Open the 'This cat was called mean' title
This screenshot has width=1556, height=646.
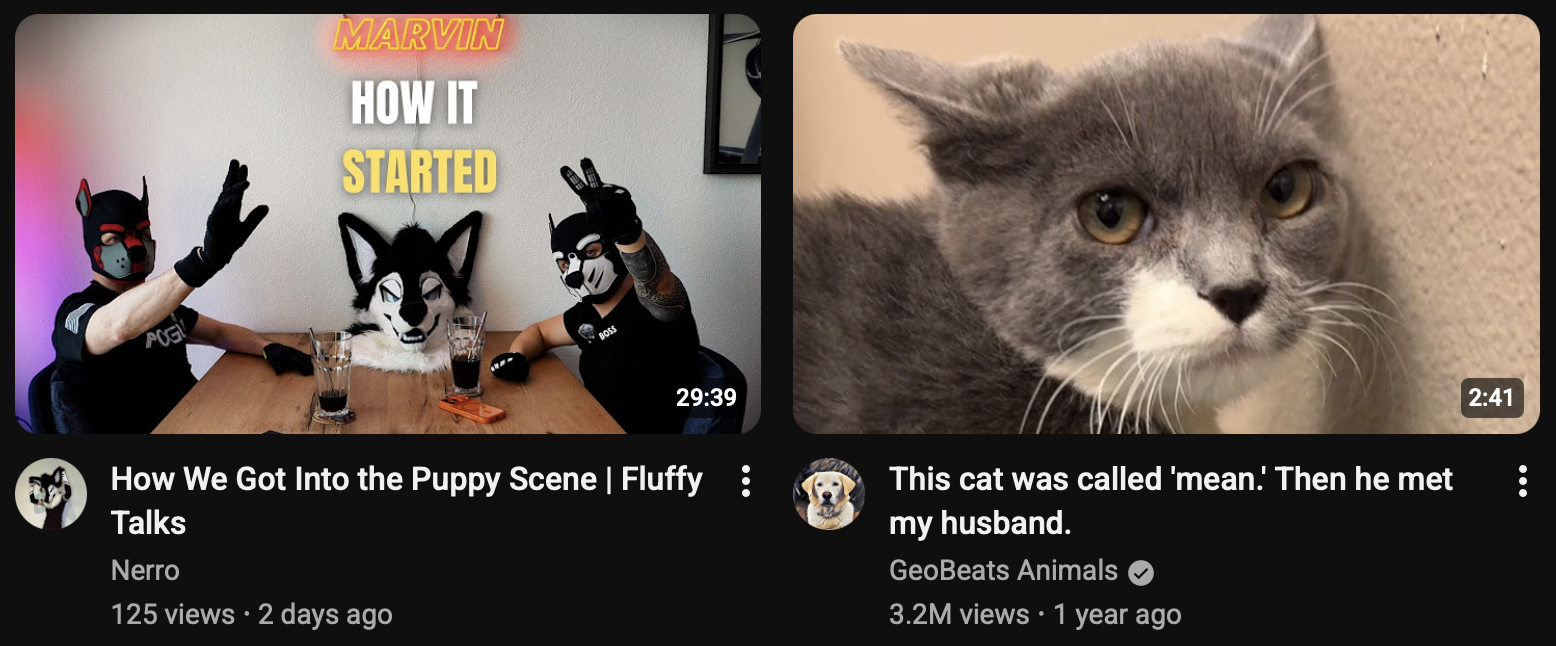point(1171,500)
